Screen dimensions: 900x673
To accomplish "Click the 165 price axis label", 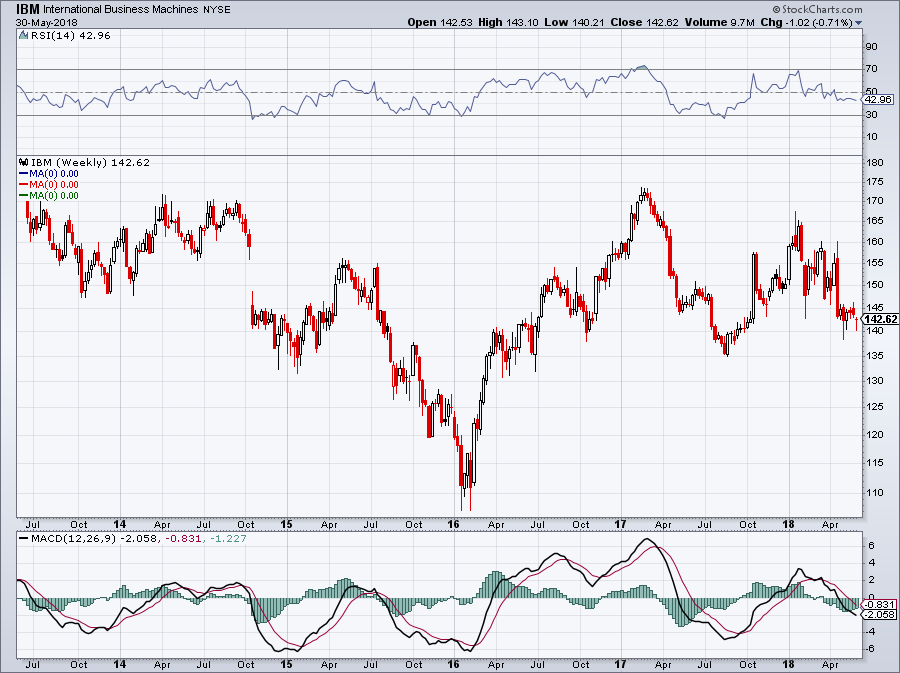I will (875, 221).
